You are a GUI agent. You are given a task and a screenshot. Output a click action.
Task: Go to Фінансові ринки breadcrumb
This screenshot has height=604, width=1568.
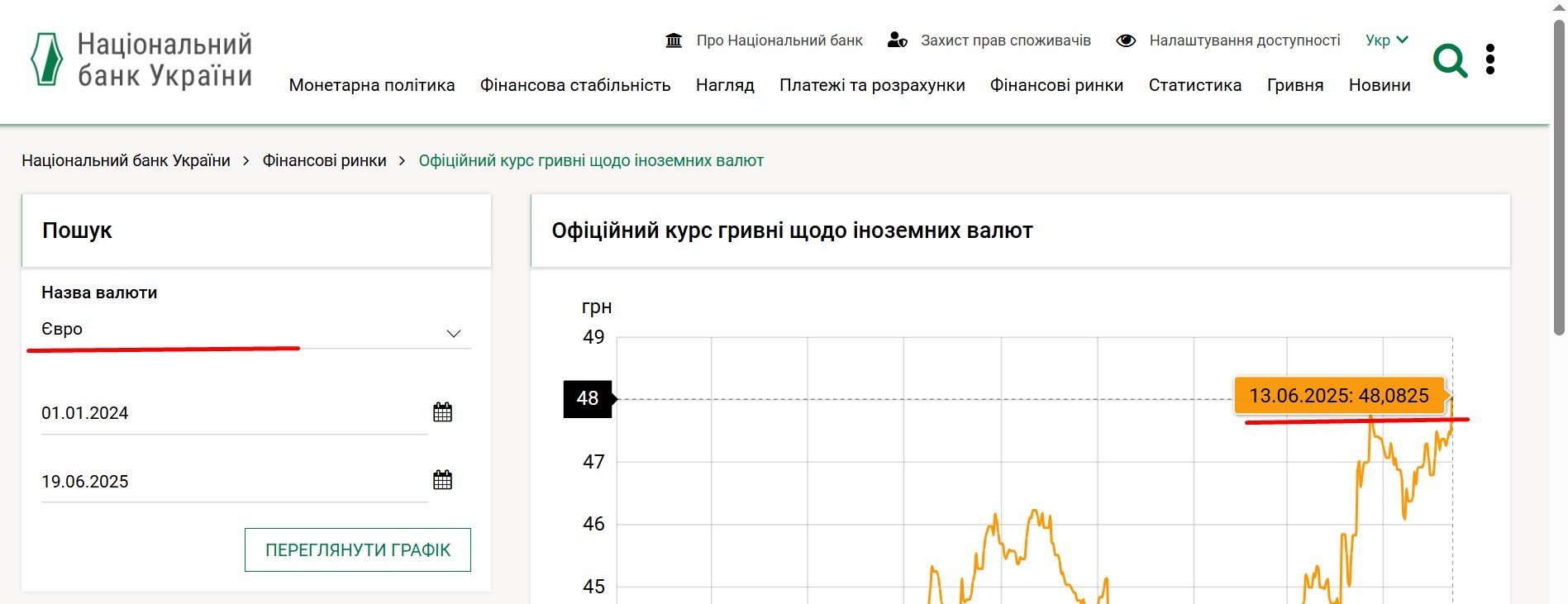click(325, 160)
